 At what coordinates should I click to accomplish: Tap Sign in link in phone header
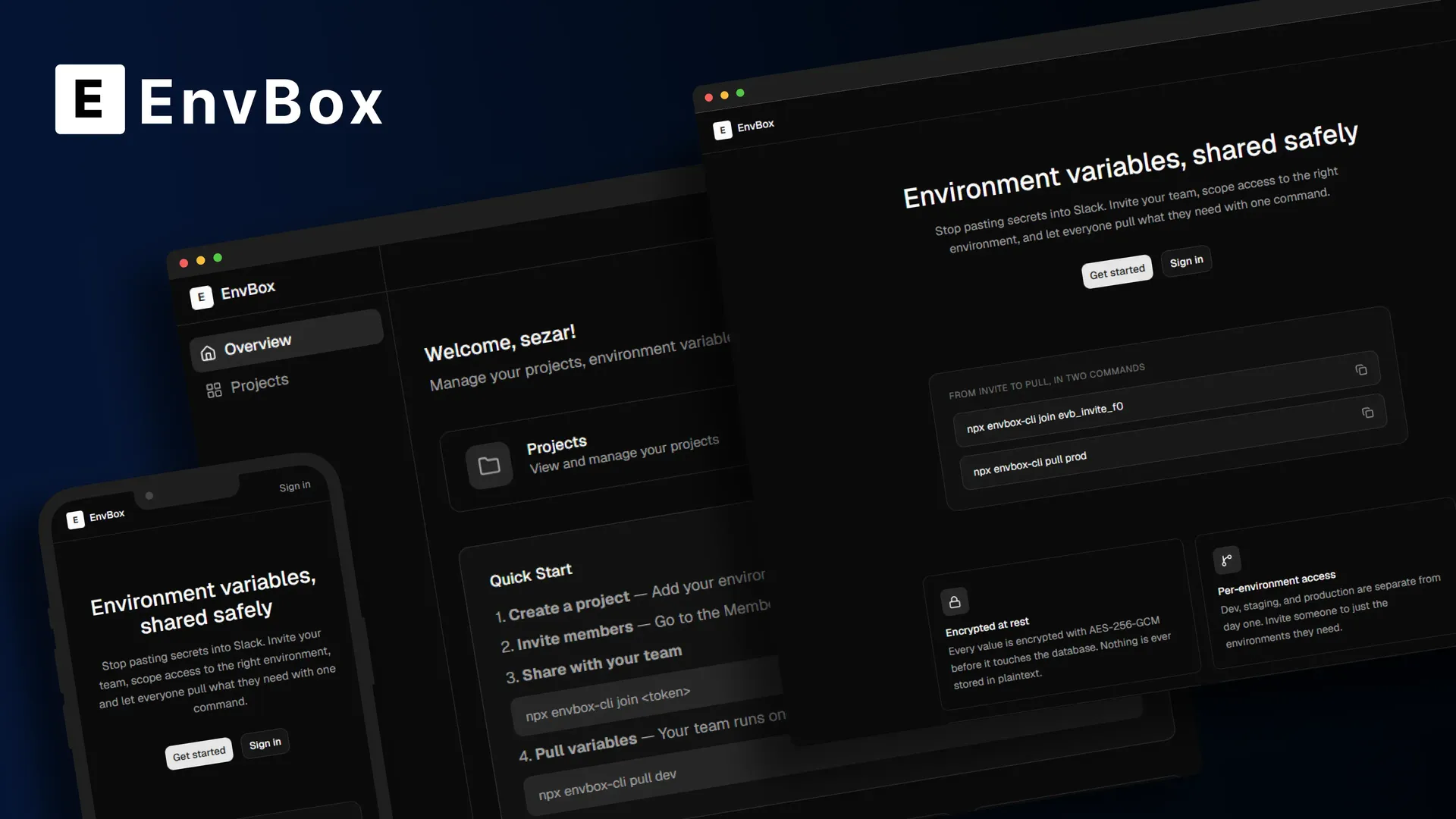tap(294, 486)
